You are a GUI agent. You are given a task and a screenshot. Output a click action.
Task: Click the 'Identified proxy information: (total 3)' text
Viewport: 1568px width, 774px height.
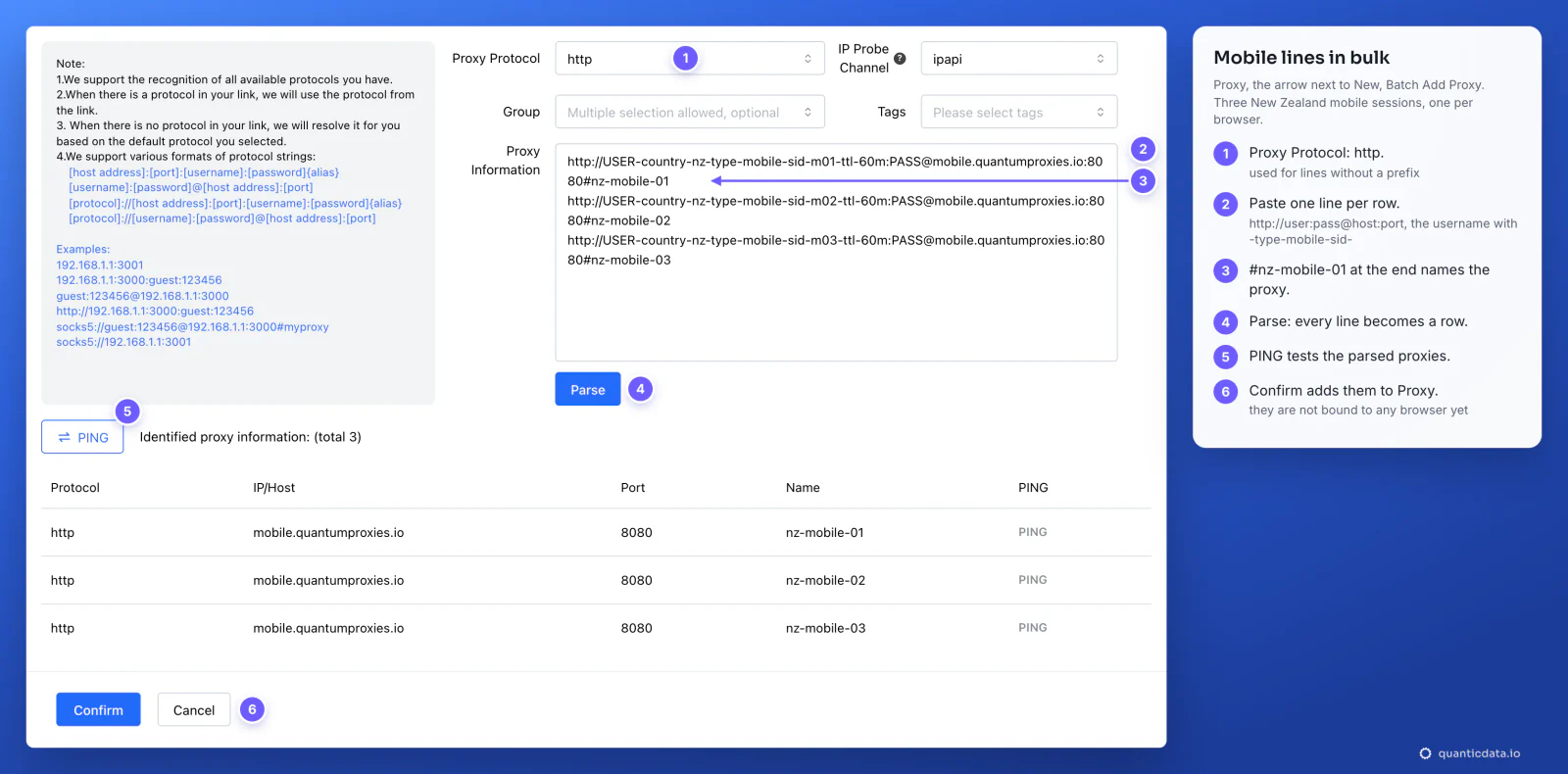[250, 437]
